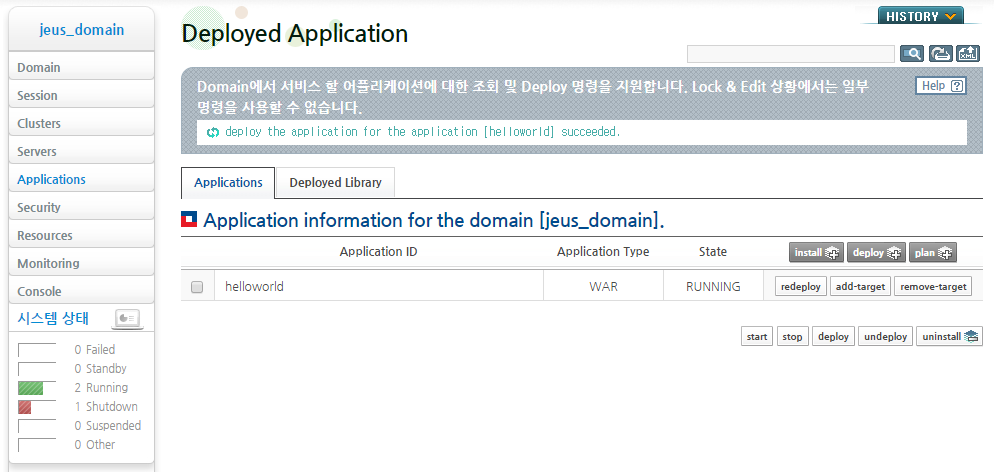The height and width of the screenshot is (472, 994).
Task: Click the Application Type column header
Action: (x=603, y=252)
